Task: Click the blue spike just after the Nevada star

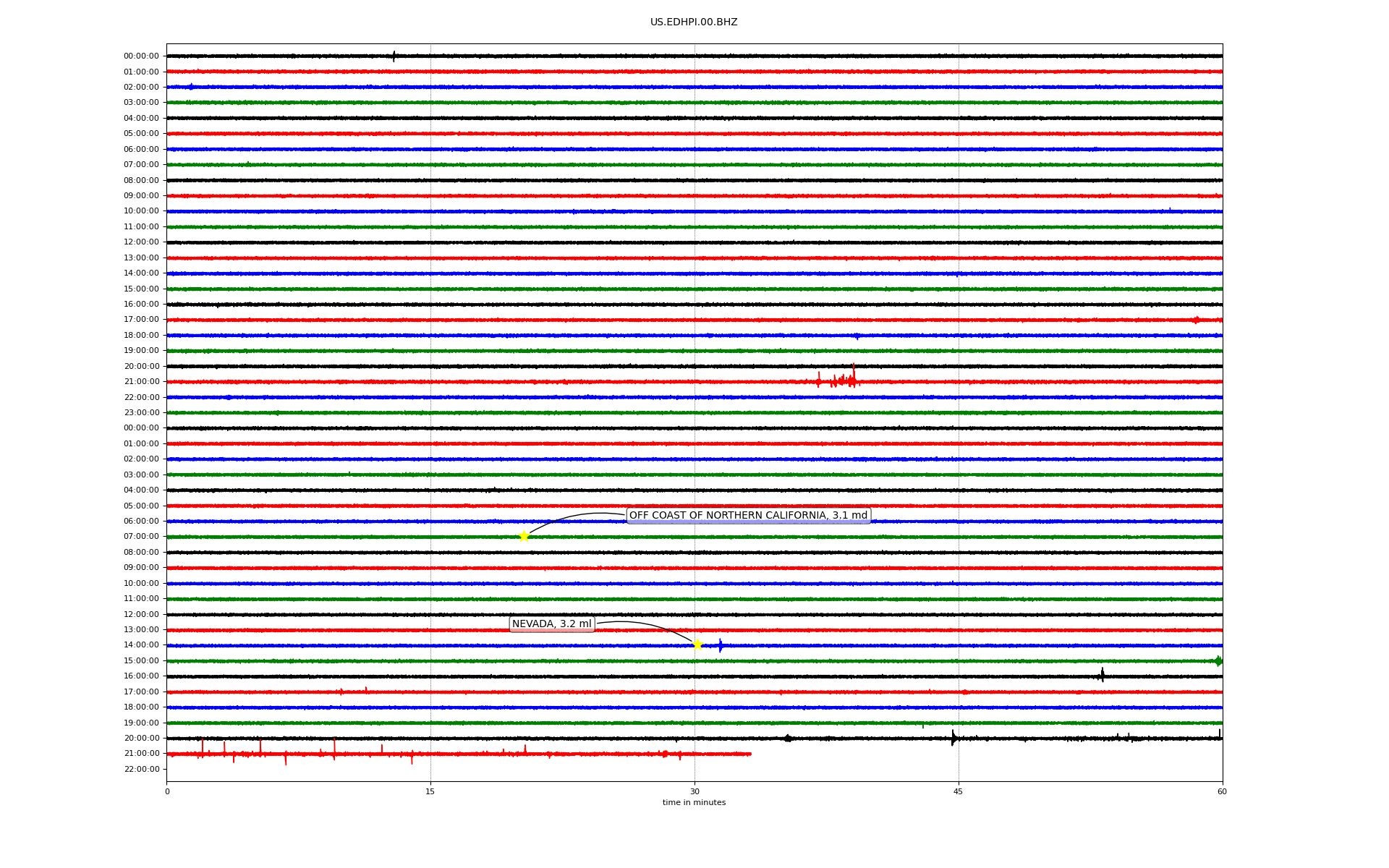Action: pos(721,645)
